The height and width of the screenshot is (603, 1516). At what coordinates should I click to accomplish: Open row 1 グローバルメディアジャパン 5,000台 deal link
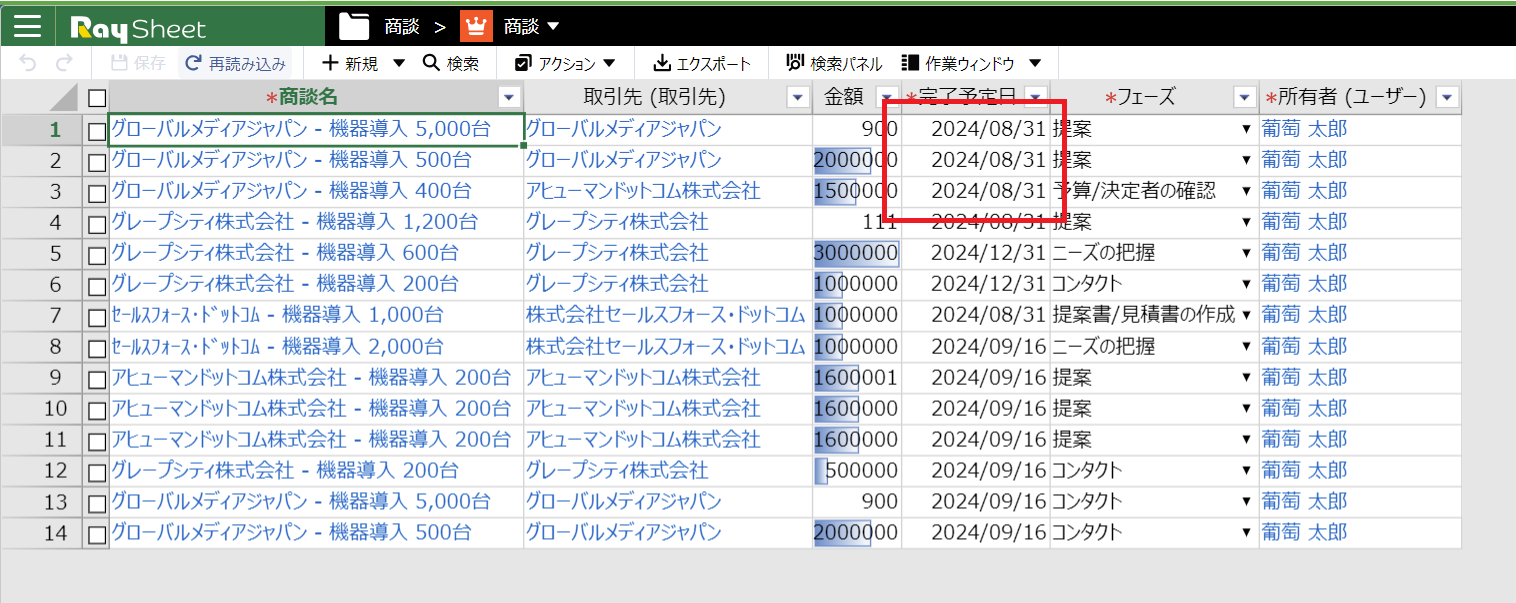pos(300,129)
